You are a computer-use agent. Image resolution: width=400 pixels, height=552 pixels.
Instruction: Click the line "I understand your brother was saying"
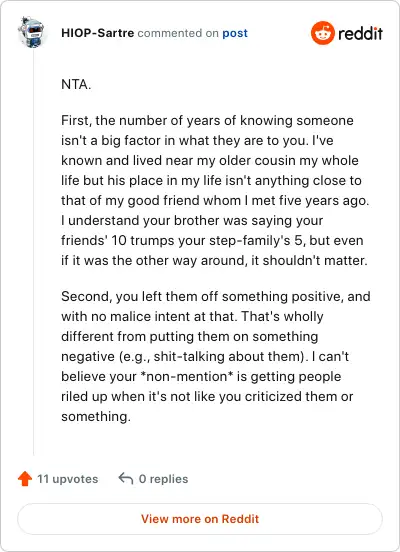[x=192, y=220]
